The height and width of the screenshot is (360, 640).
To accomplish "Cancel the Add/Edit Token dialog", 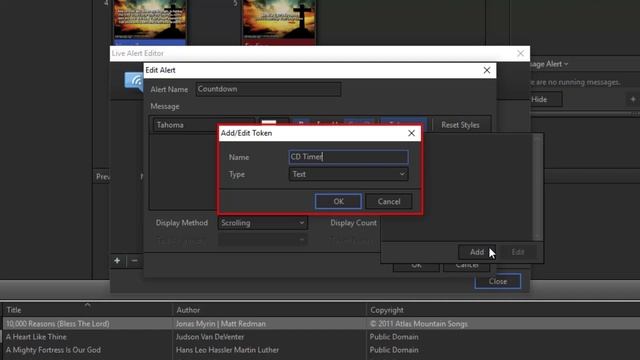I will [389, 201].
